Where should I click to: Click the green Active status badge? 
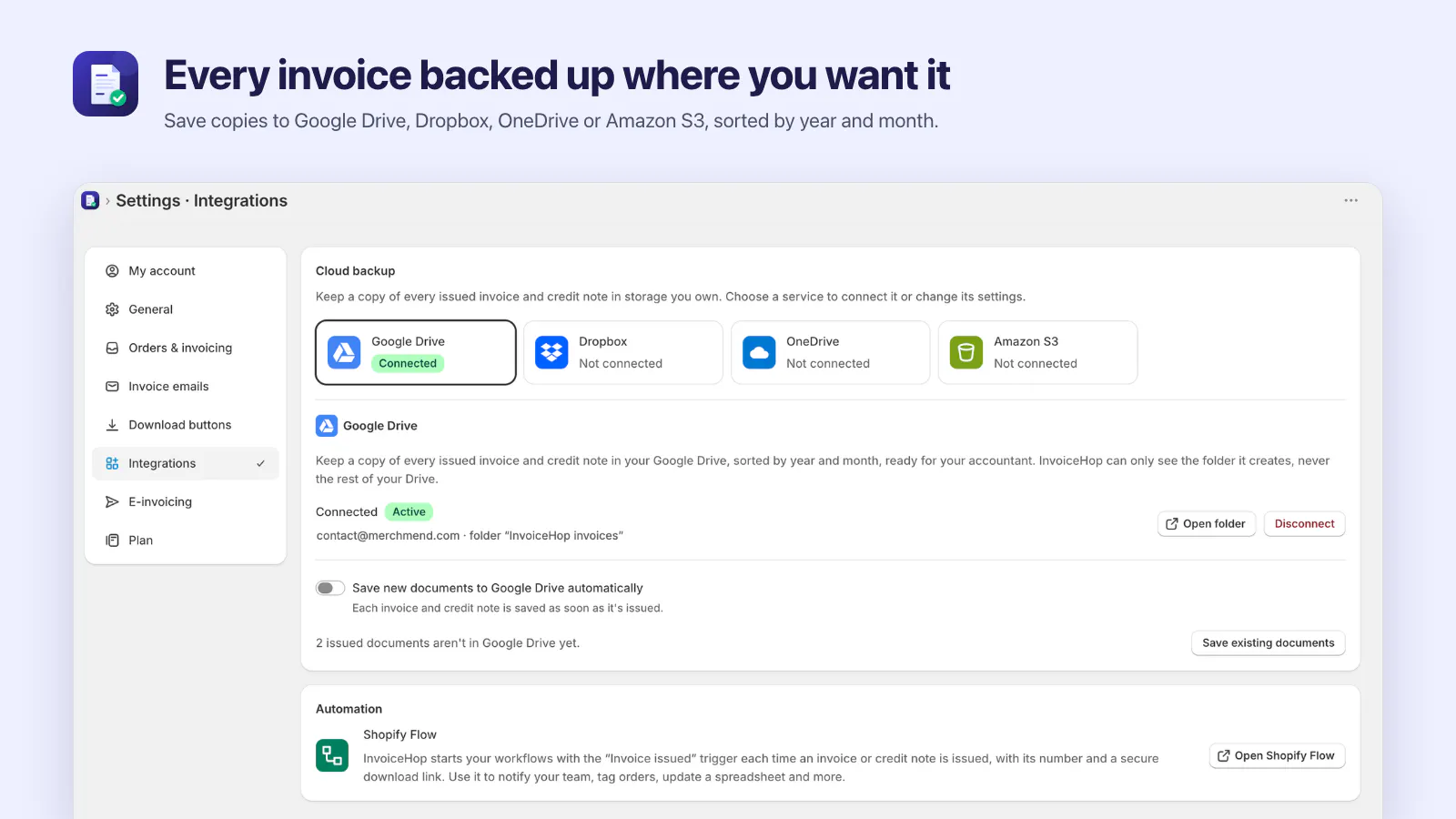pyautogui.click(x=409, y=512)
